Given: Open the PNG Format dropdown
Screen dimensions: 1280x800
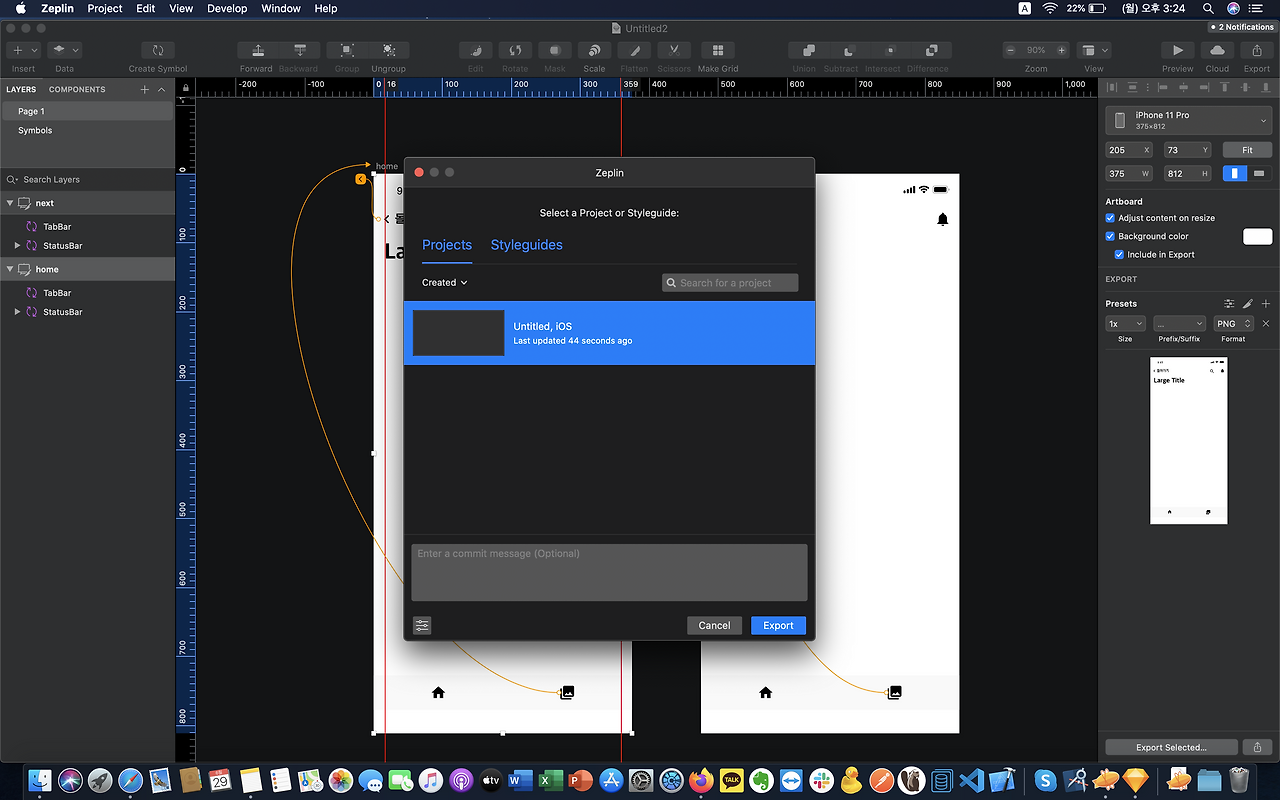Looking at the screenshot, I should tap(1233, 324).
